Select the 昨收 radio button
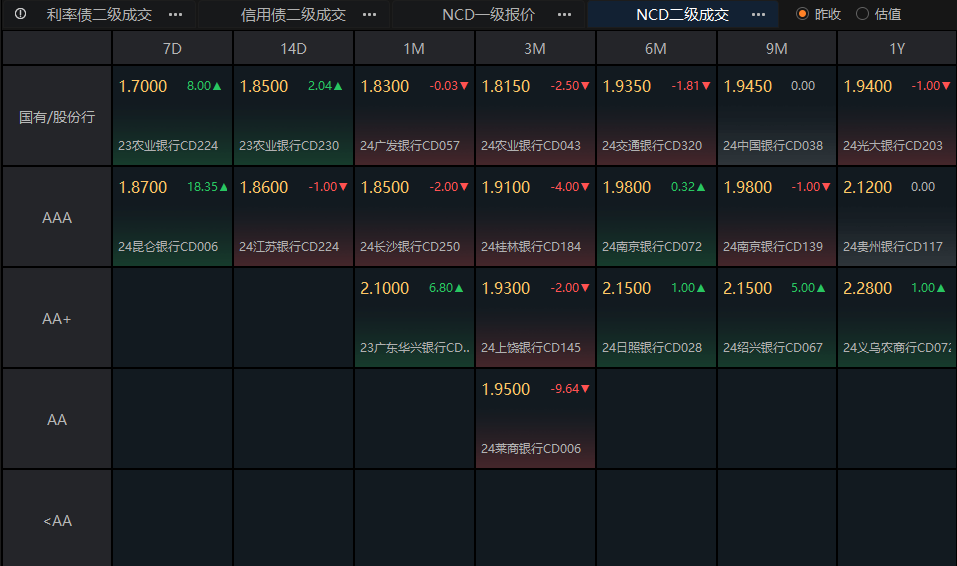This screenshot has height=566, width=957. pyautogui.click(x=803, y=14)
